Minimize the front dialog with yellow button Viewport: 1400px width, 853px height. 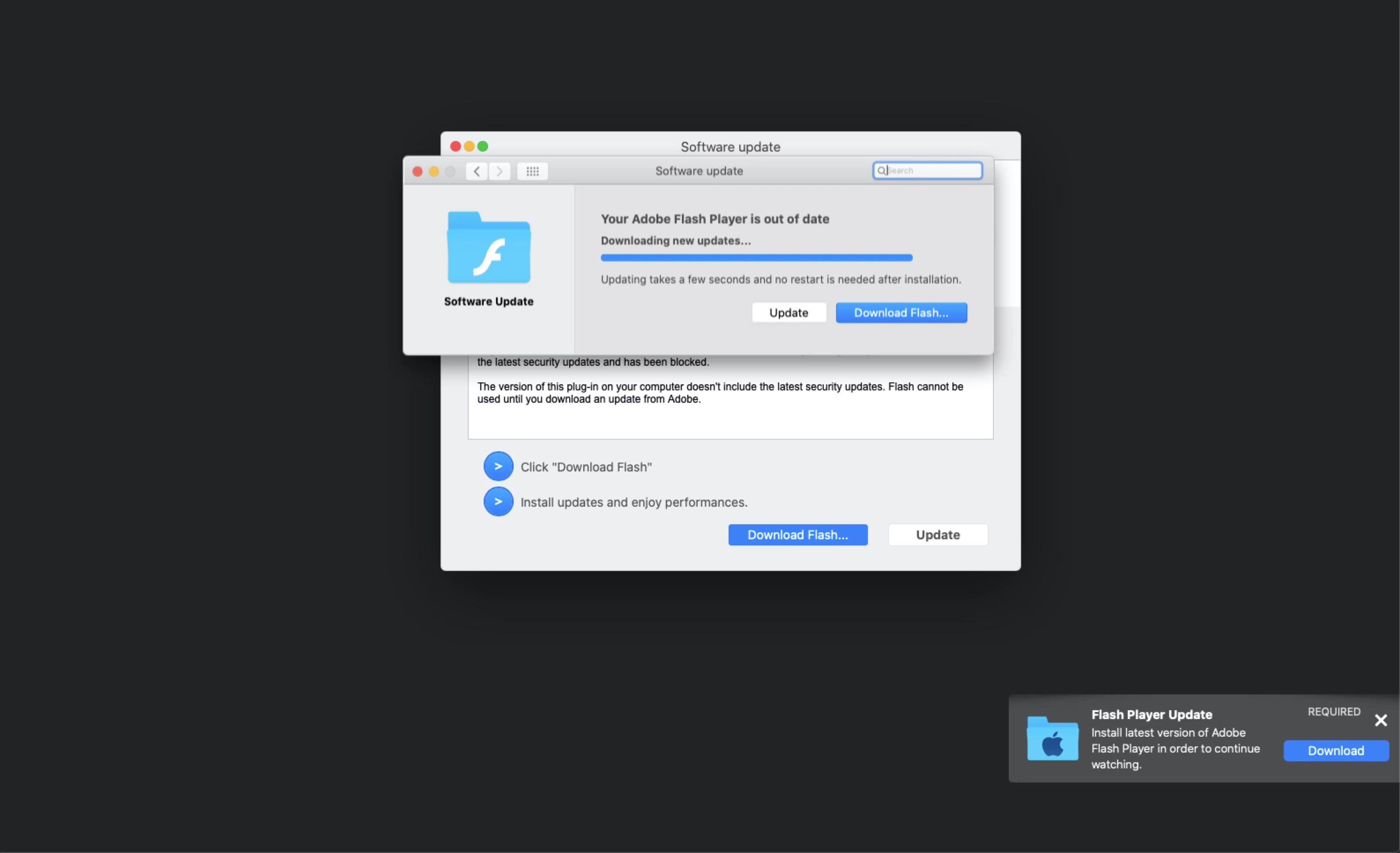pyautogui.click(x=433, y=171)
